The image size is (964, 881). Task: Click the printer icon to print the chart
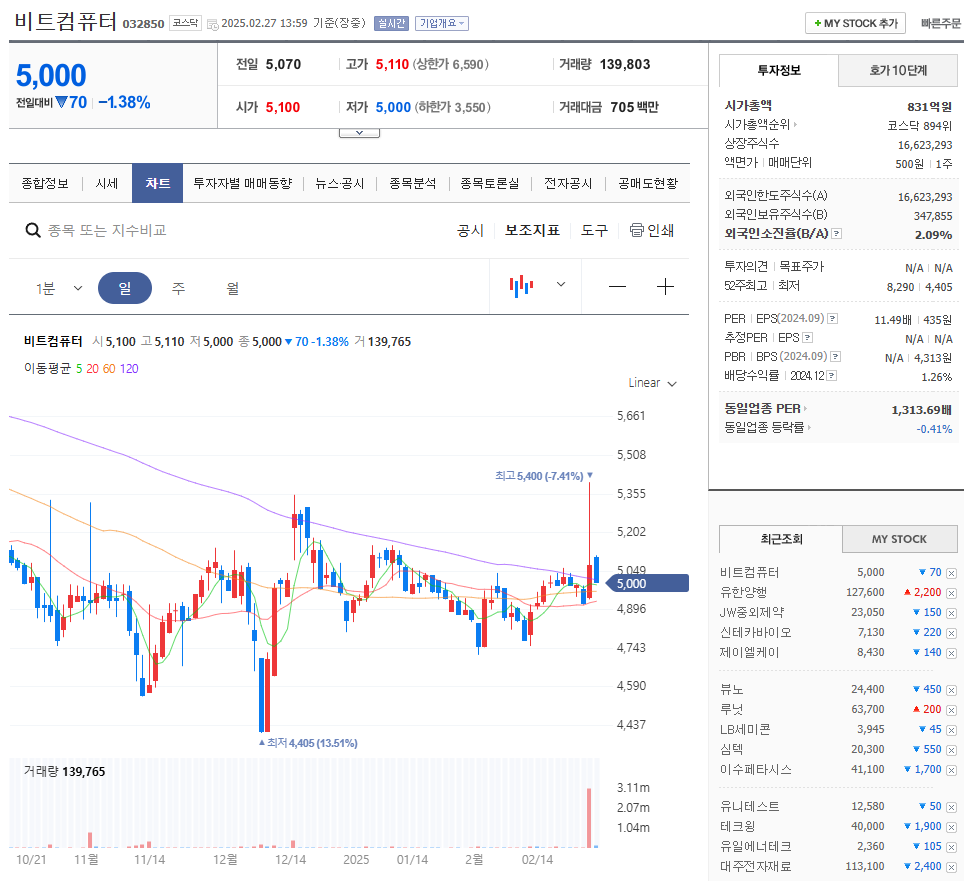click(637, 230)
